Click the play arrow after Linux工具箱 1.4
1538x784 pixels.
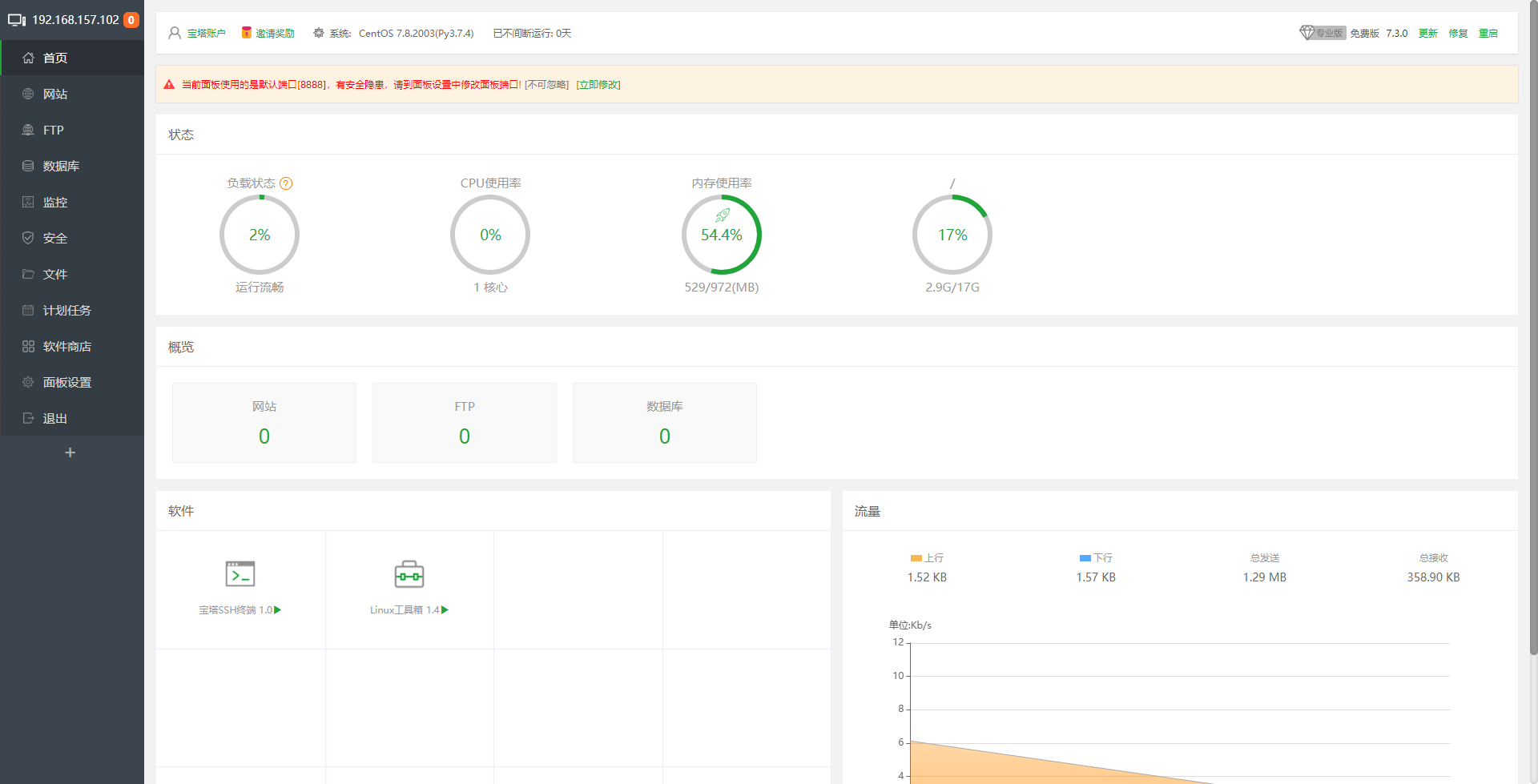(445, 610)
